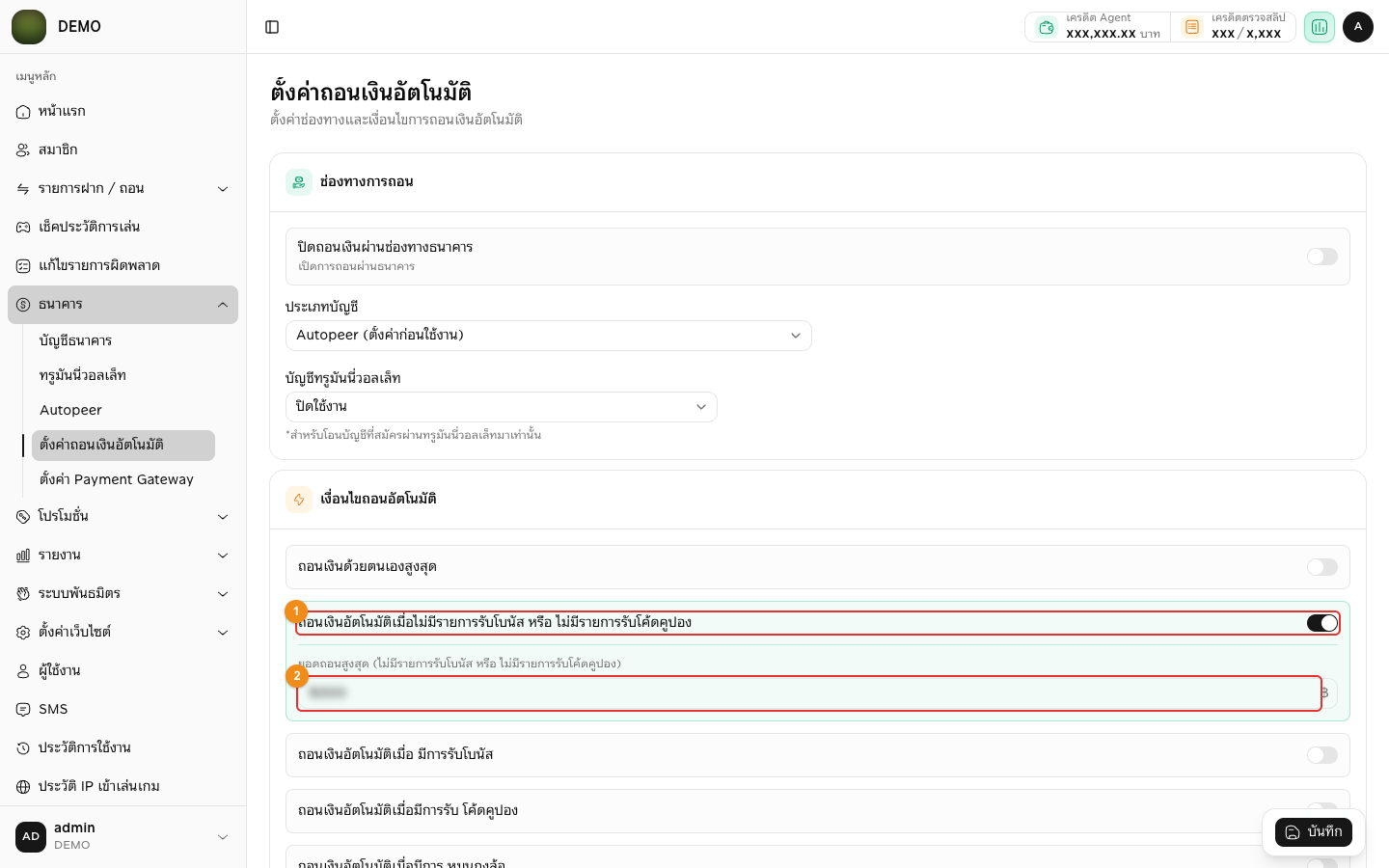Click the บันทึก save button
This screenshot has height=868, width=1389.
click(1314, 832)
